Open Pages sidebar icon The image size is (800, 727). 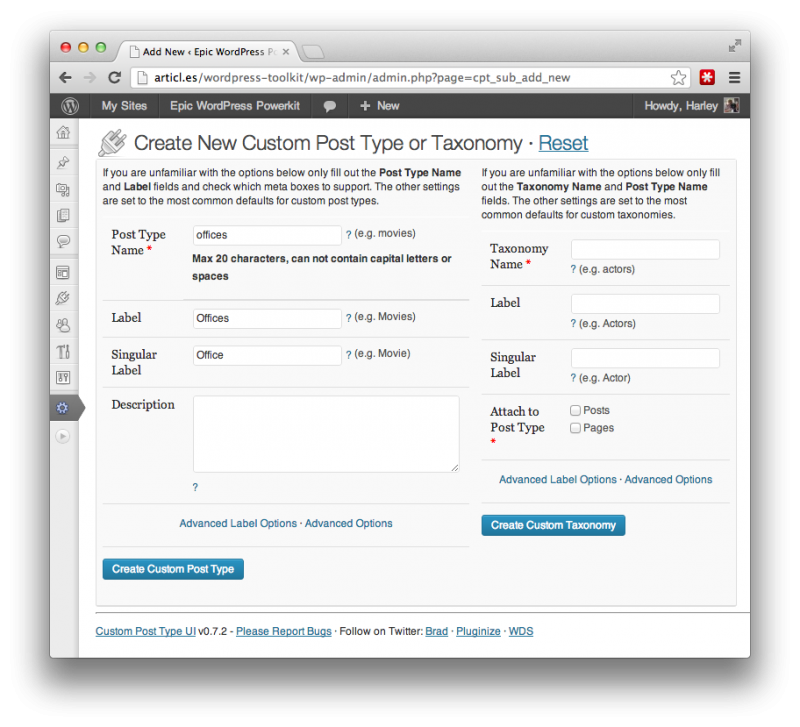[x=63, y=215]
